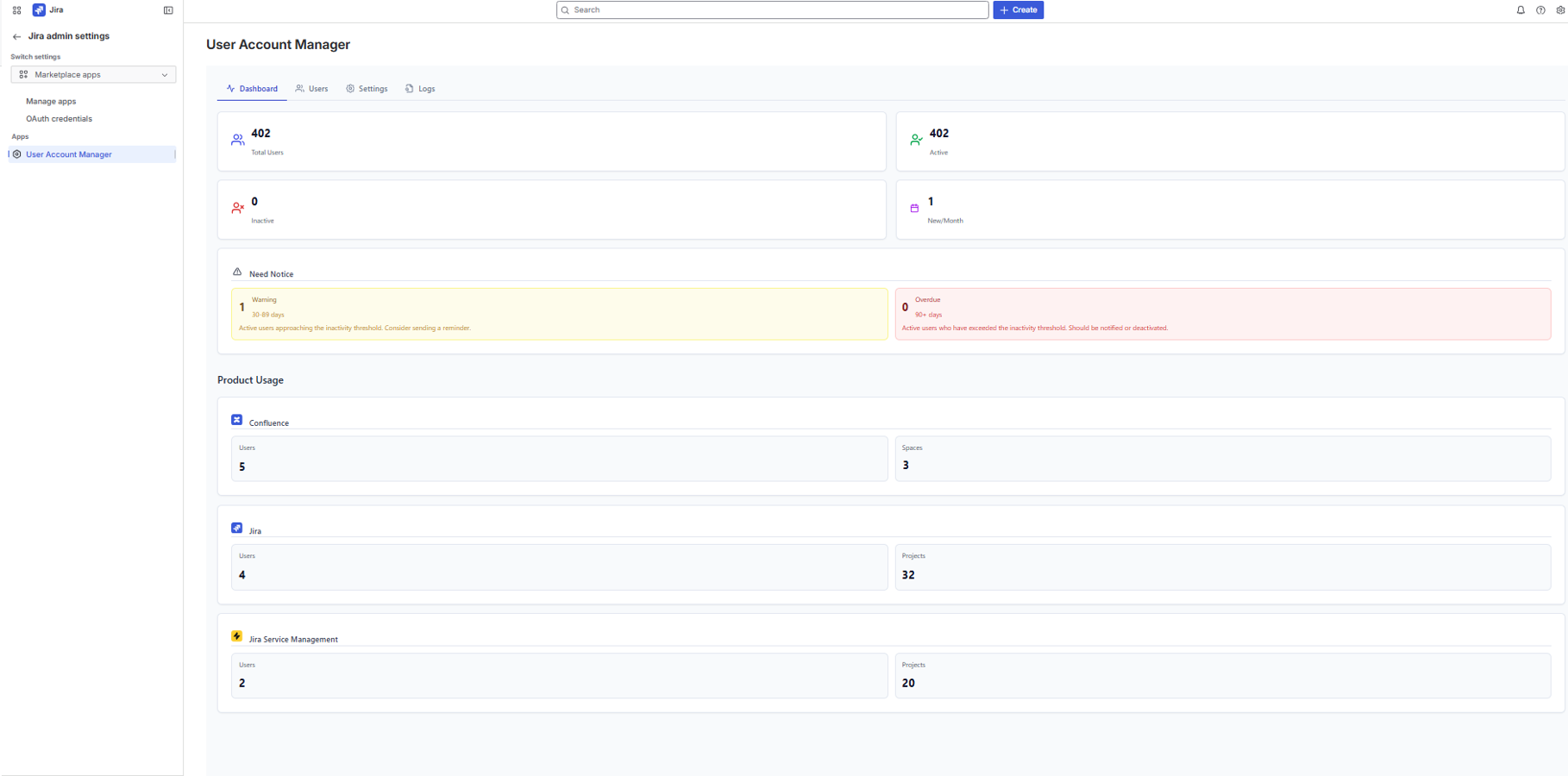Click the notifications bell icon
This screenshot has height=776, width=1568.
tap(1520, 9)
